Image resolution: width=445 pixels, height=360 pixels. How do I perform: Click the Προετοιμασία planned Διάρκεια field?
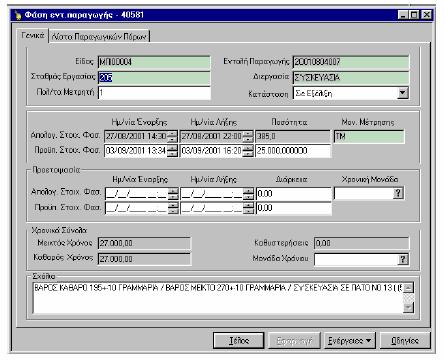coord(293,208)
